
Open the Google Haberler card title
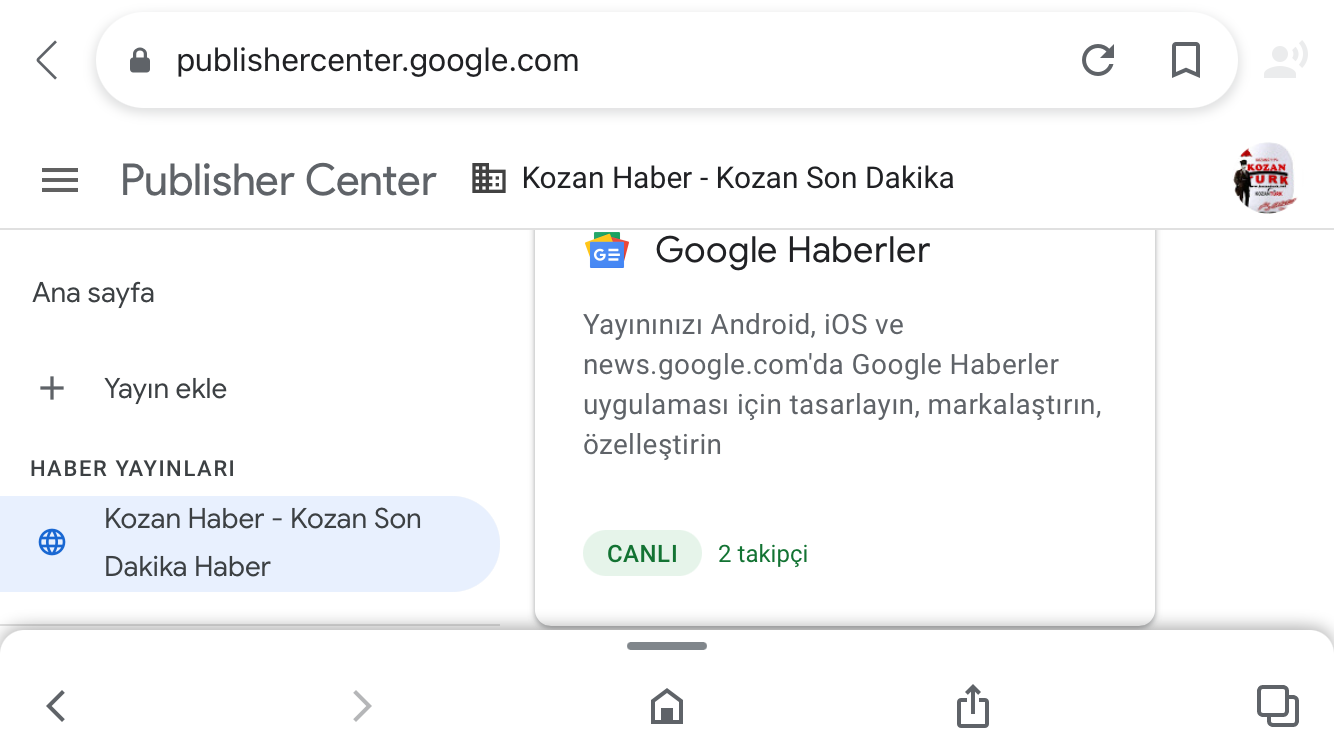point(792,250)
